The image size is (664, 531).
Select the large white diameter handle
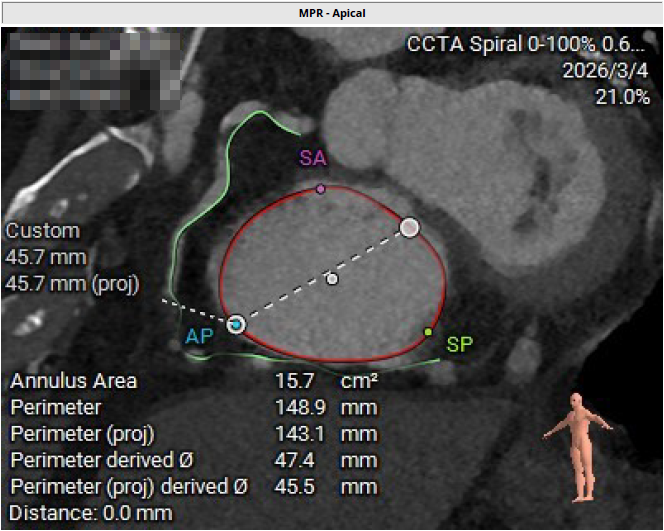coord(409,227)
